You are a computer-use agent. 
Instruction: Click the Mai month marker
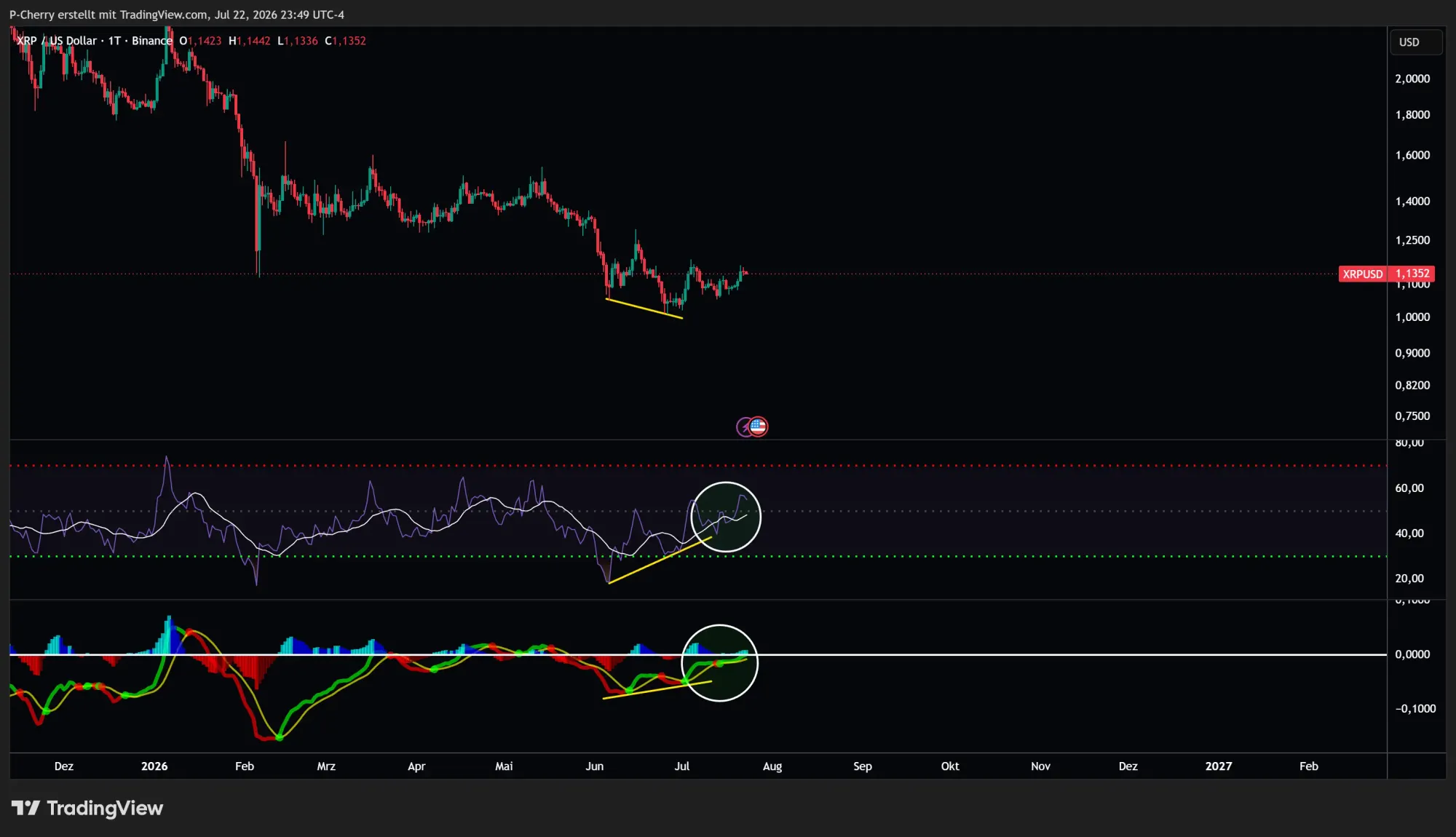point(504,766)
